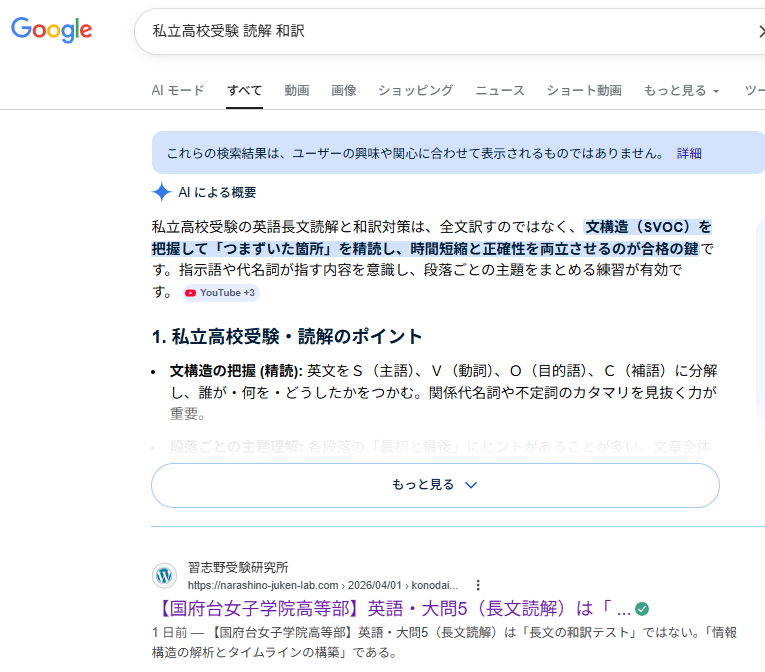
Task: Click the WordPress favicon of 習志野受験研究所
Action: 164,575
